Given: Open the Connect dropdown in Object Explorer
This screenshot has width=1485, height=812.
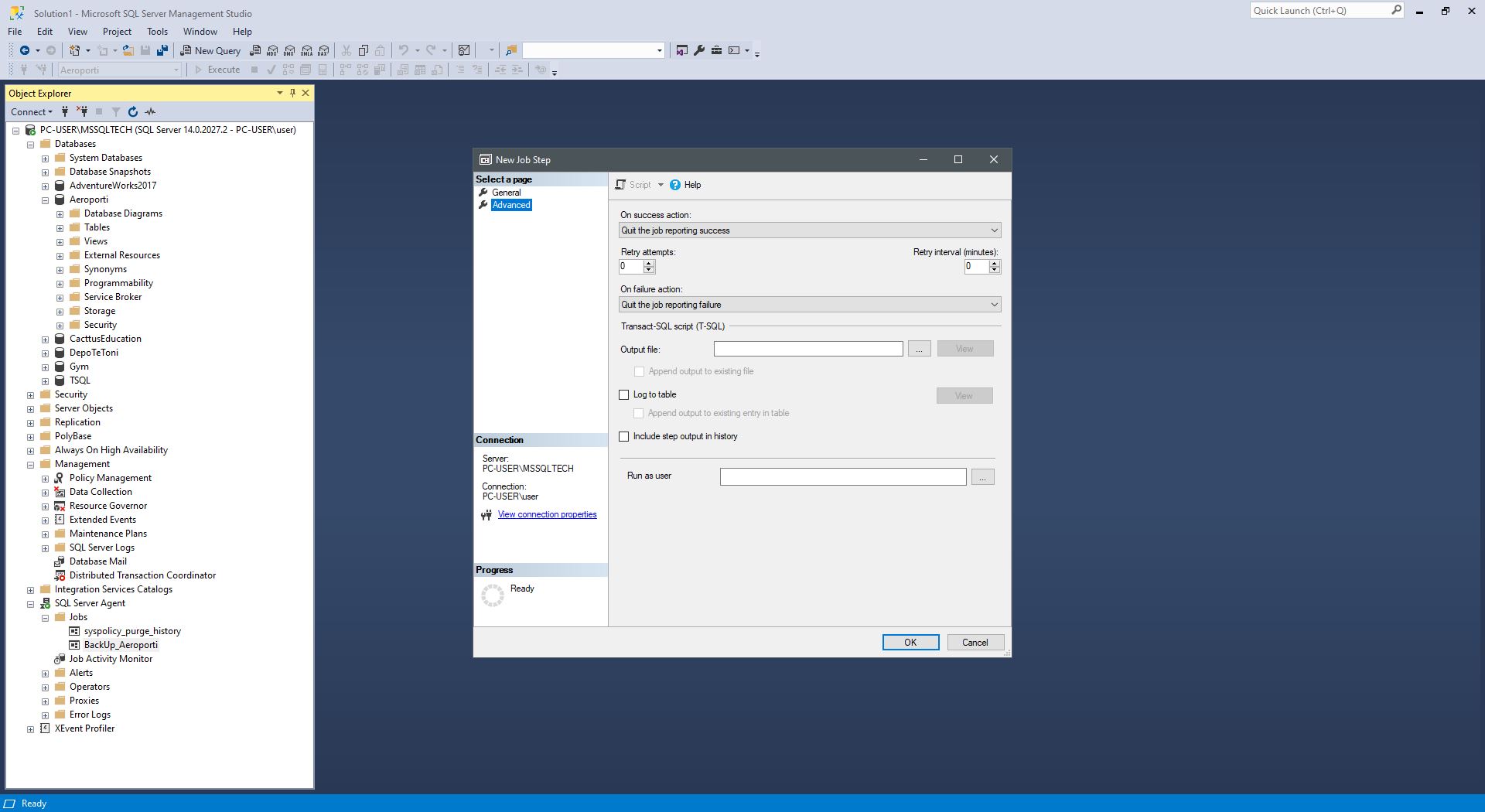Looking at the screenshot, I should click(32, 111).
